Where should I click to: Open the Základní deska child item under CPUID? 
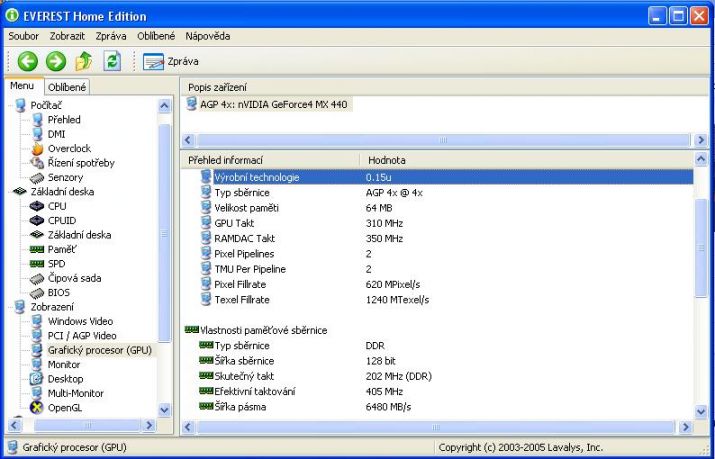pyautogui.click(x=79, y=235)
